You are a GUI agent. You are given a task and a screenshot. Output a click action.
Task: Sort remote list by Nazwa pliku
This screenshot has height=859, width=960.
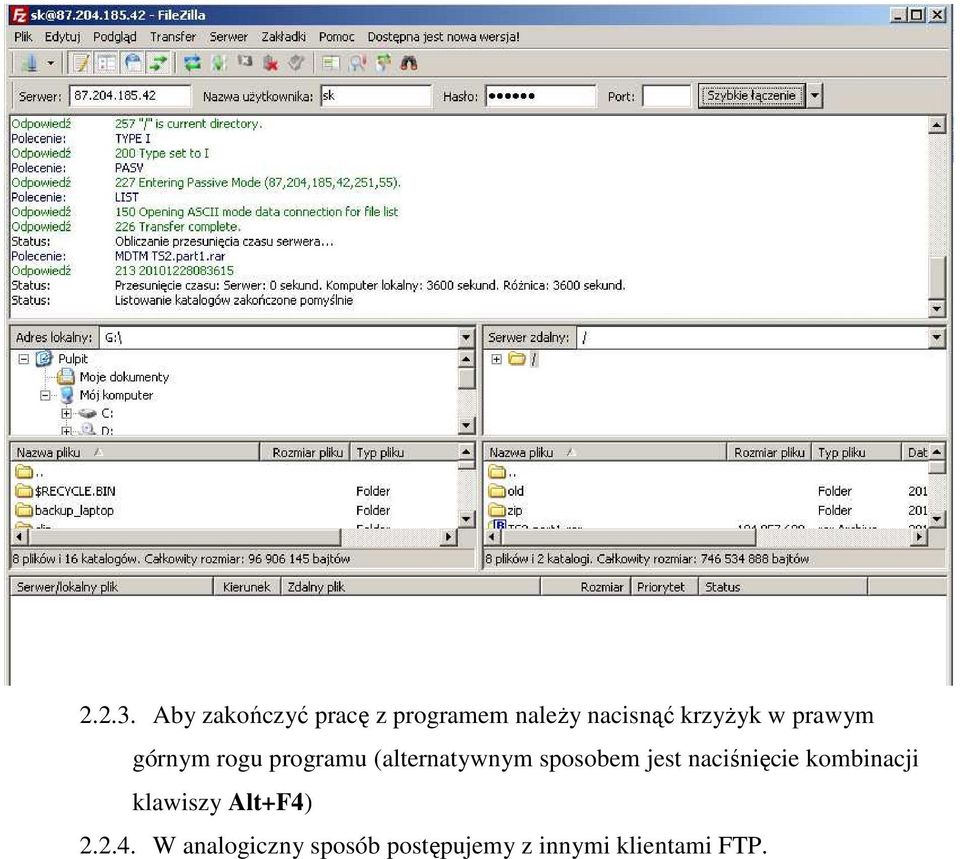tap(605, 452)
